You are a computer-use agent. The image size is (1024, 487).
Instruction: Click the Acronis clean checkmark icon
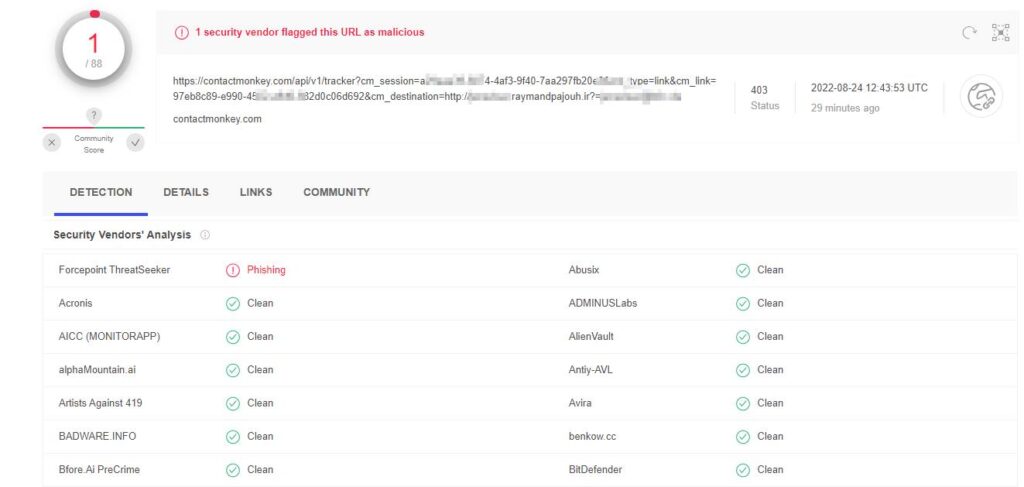[x=233, y=304]
